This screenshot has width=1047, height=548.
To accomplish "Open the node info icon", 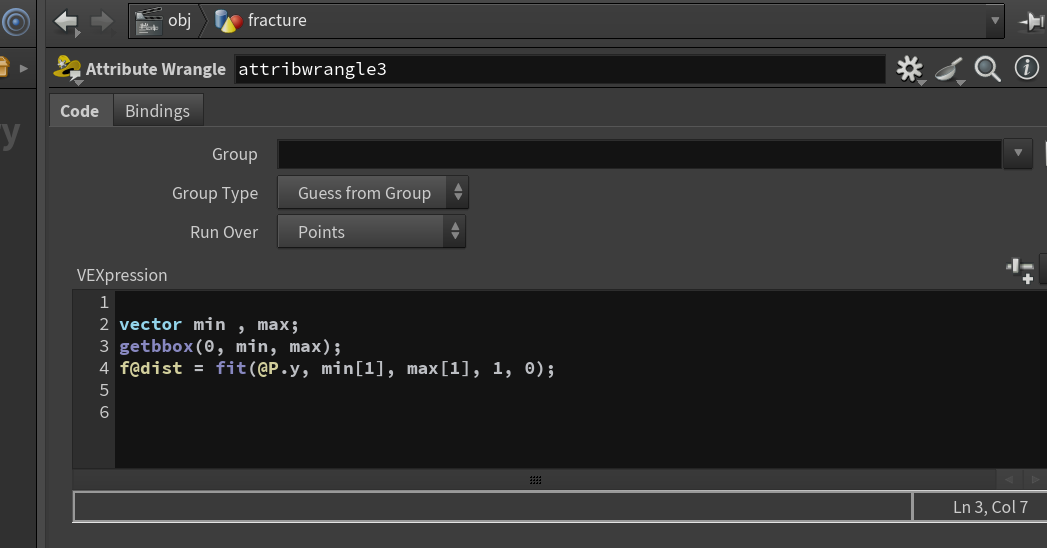I will 1026,67.
